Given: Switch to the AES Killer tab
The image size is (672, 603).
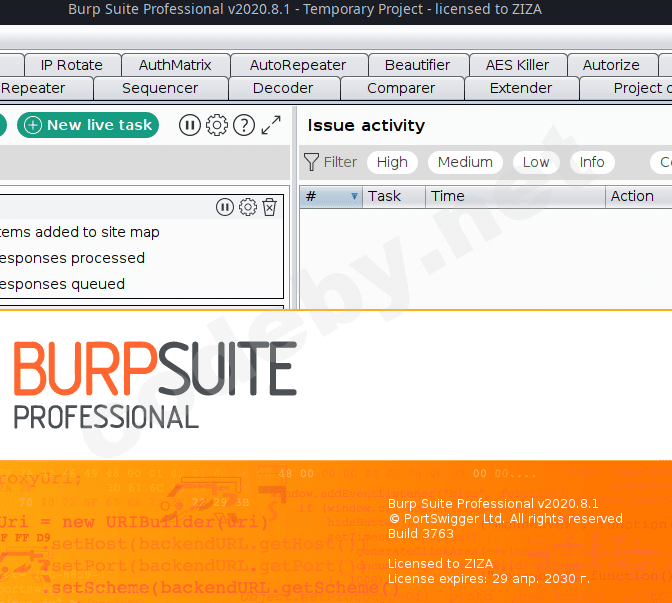Looking at the screenshot, I should click(517, 65).
